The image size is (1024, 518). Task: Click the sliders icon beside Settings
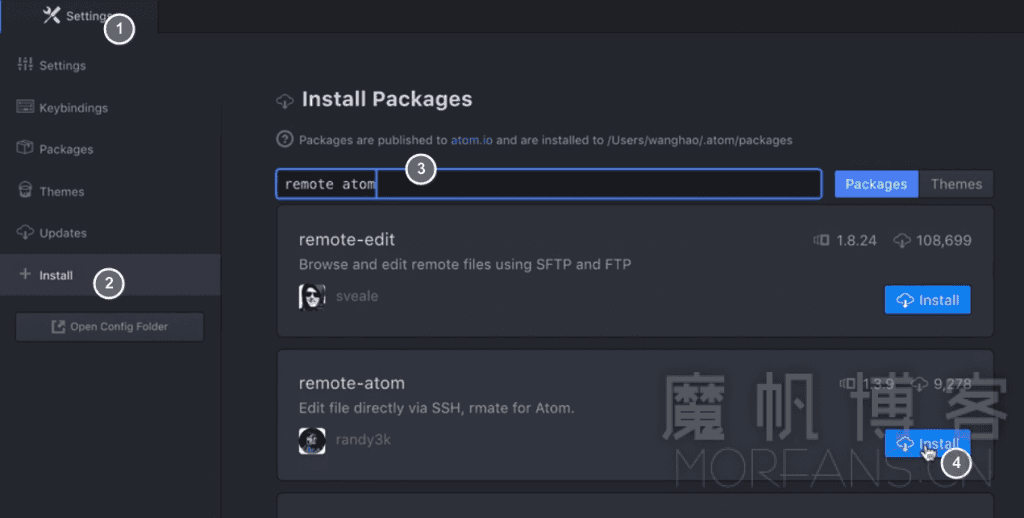pos(25,64)
